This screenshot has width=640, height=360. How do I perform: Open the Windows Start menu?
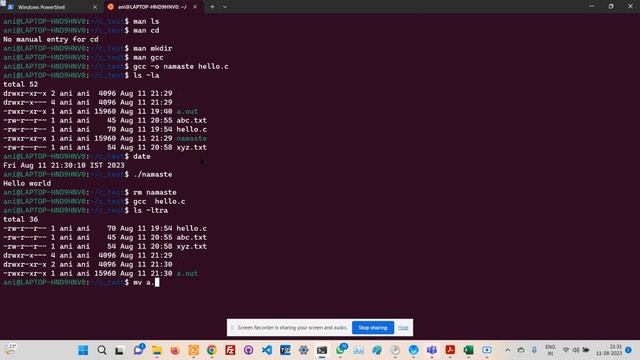click(83, 350)
